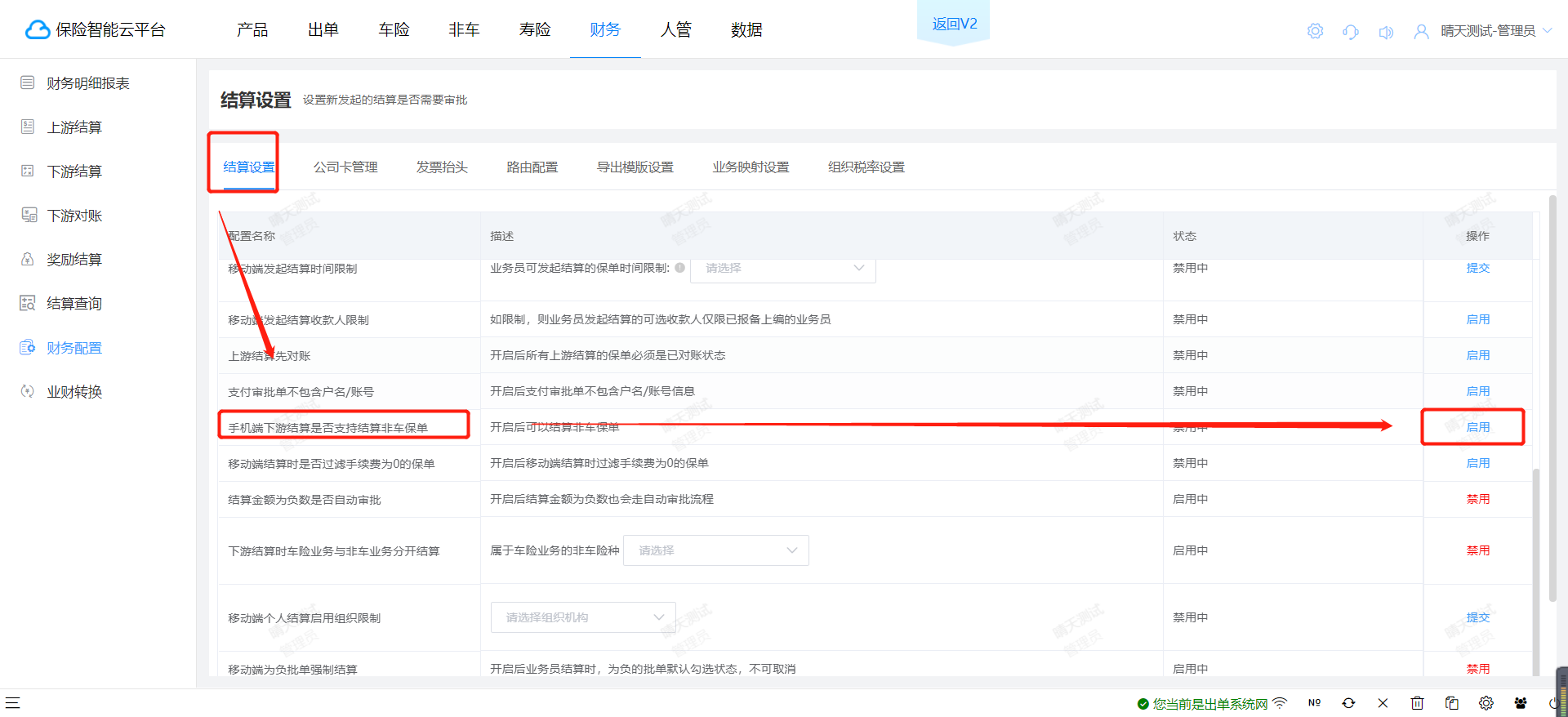This screenshot has height=717, width=1568.
Task: Click the X icon in the status bar
Action: click(x=1383, y=703)
